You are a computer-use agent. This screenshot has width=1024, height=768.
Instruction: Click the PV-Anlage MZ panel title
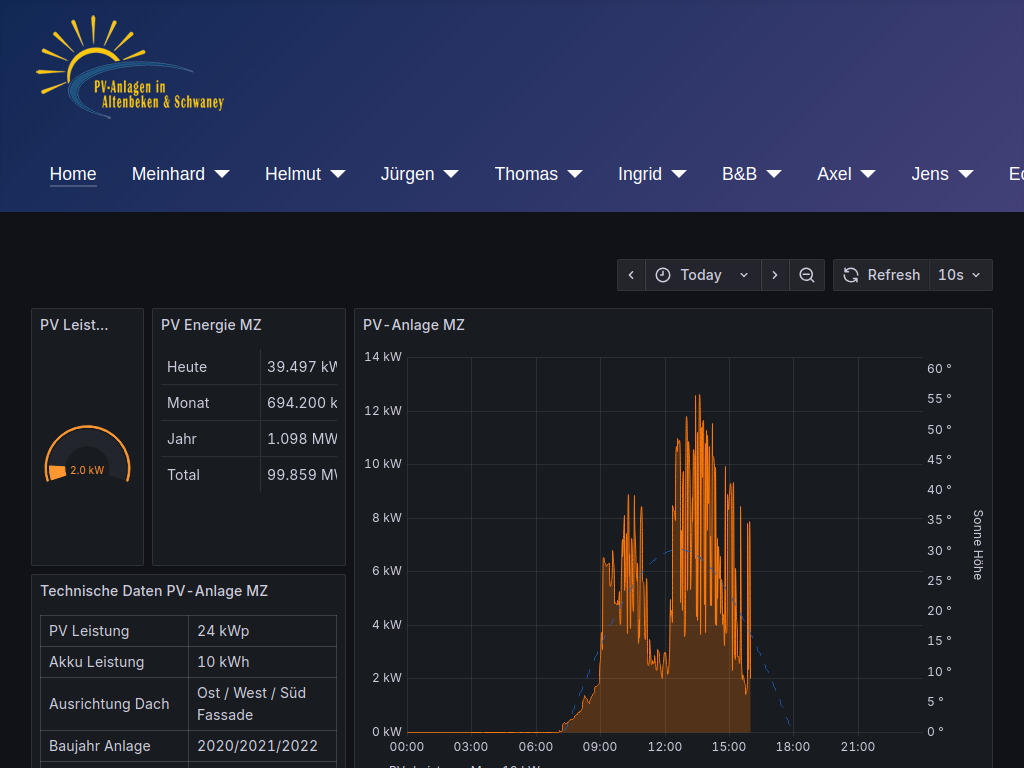point(413,325)
